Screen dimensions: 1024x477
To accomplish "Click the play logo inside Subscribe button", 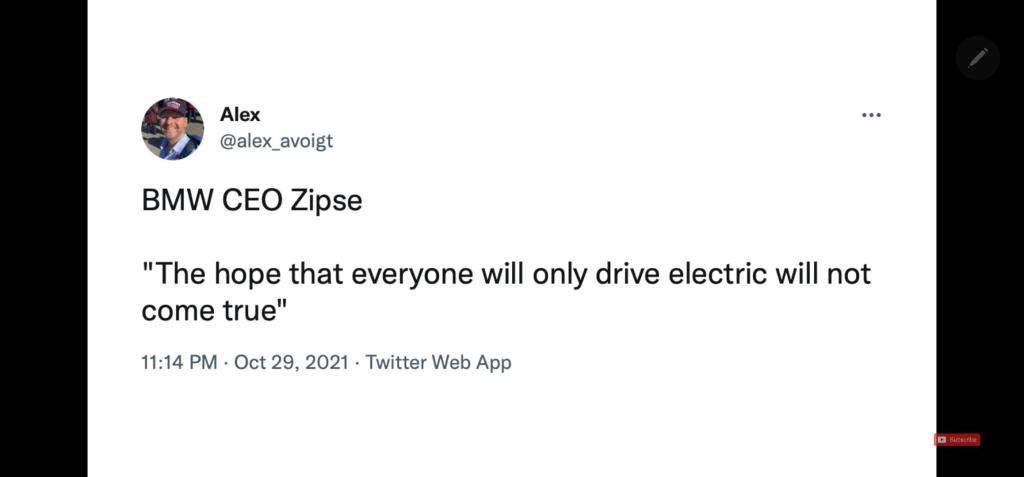I will click(942, 440).
